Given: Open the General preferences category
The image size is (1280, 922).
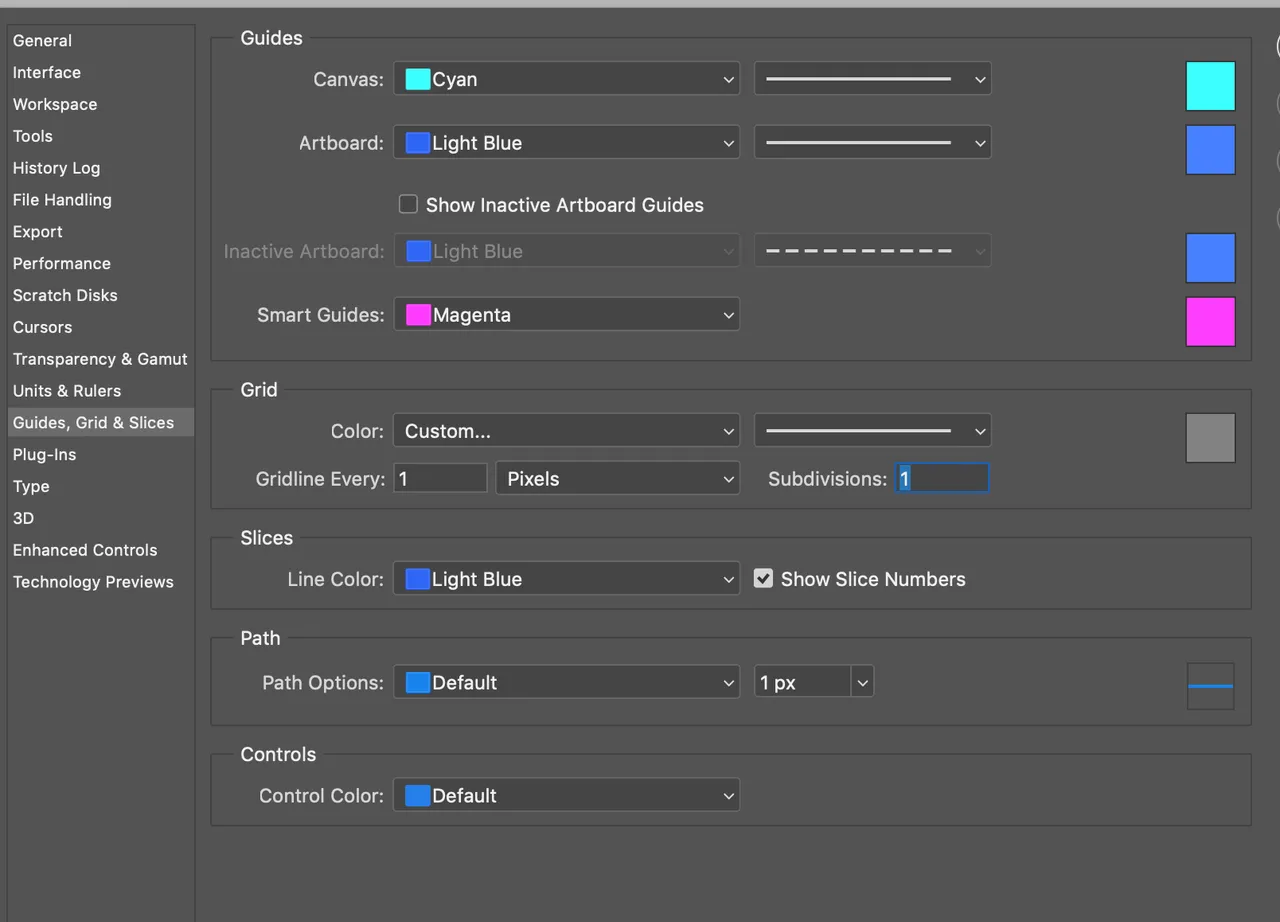Looking at the screenshot, I should [42, 41].
